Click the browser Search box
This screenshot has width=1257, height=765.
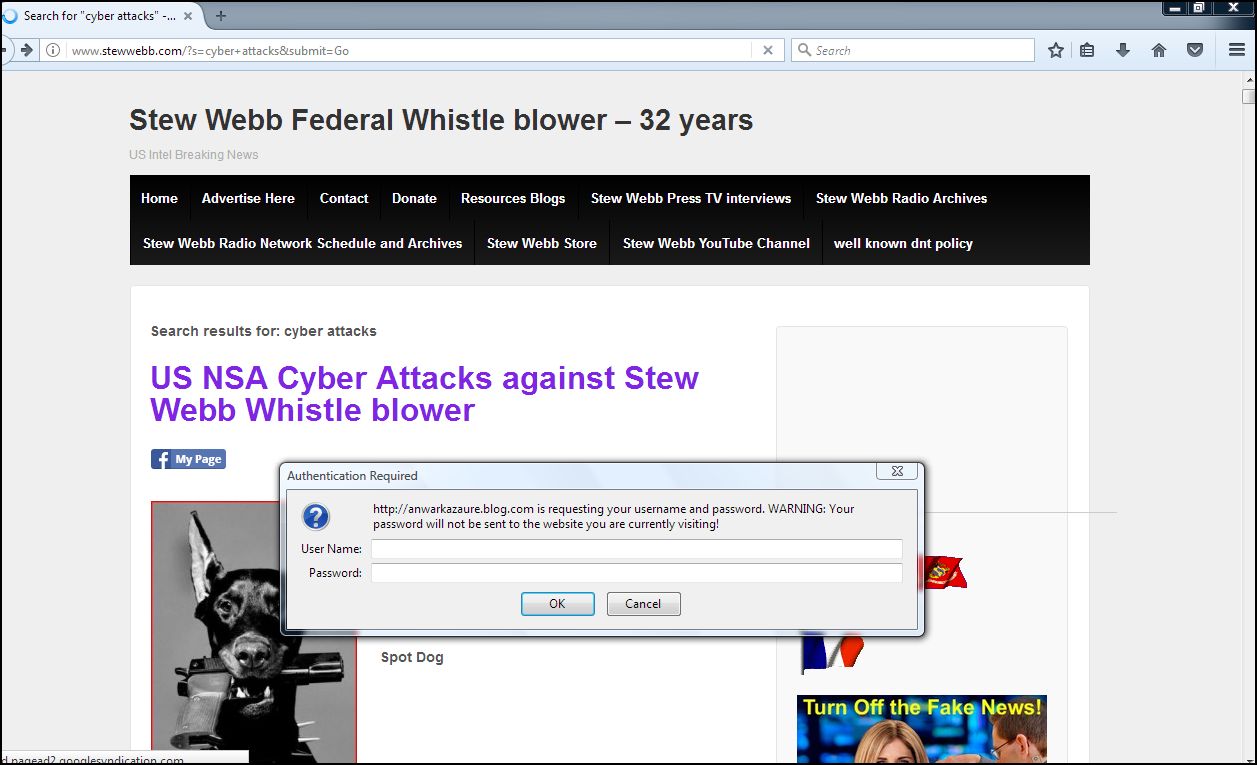(913, 50)
